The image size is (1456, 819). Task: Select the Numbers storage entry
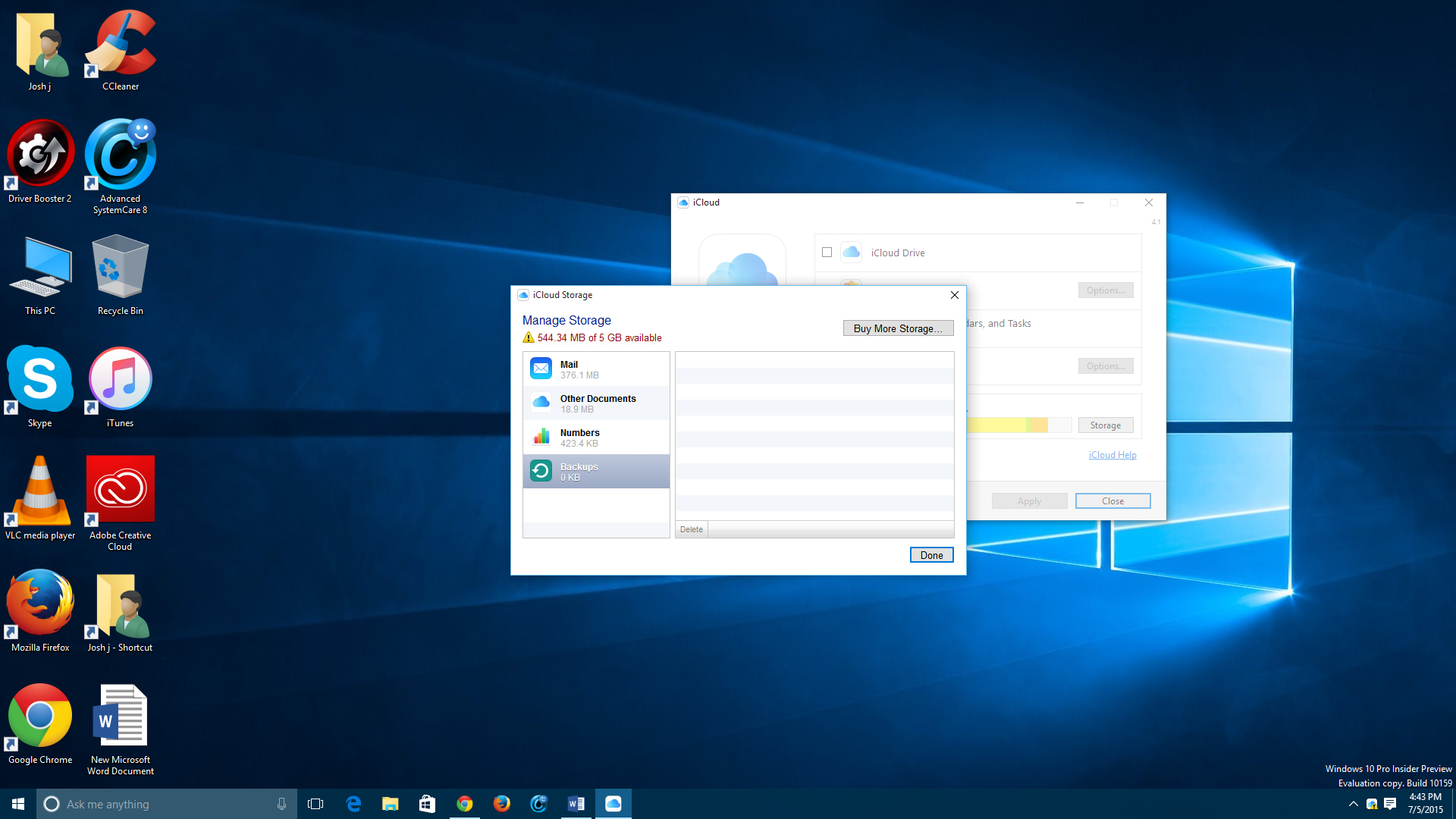(596, 438)
